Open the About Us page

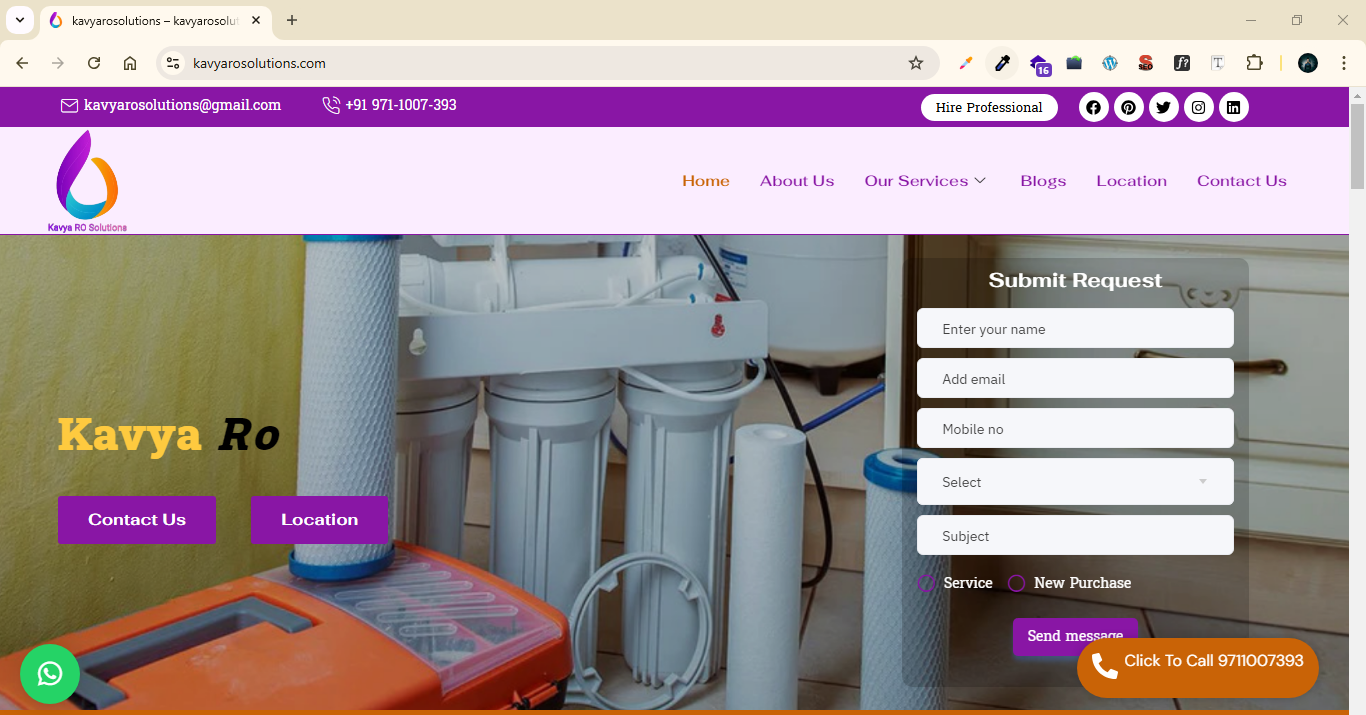[797, 181]
